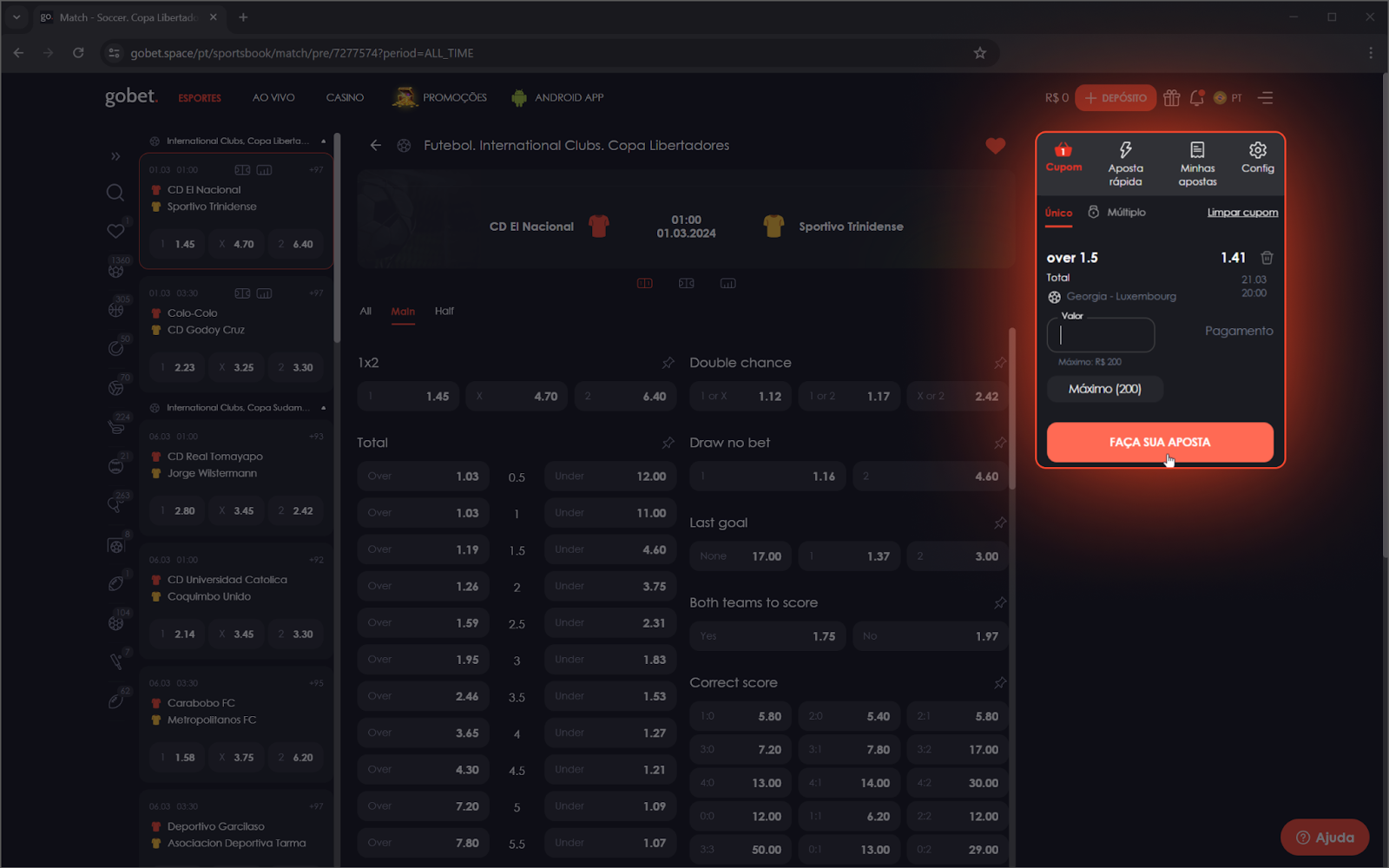Remove the over 1.5 bet with trash icon
1389x868 pixels.
(x=1267, y=258)
